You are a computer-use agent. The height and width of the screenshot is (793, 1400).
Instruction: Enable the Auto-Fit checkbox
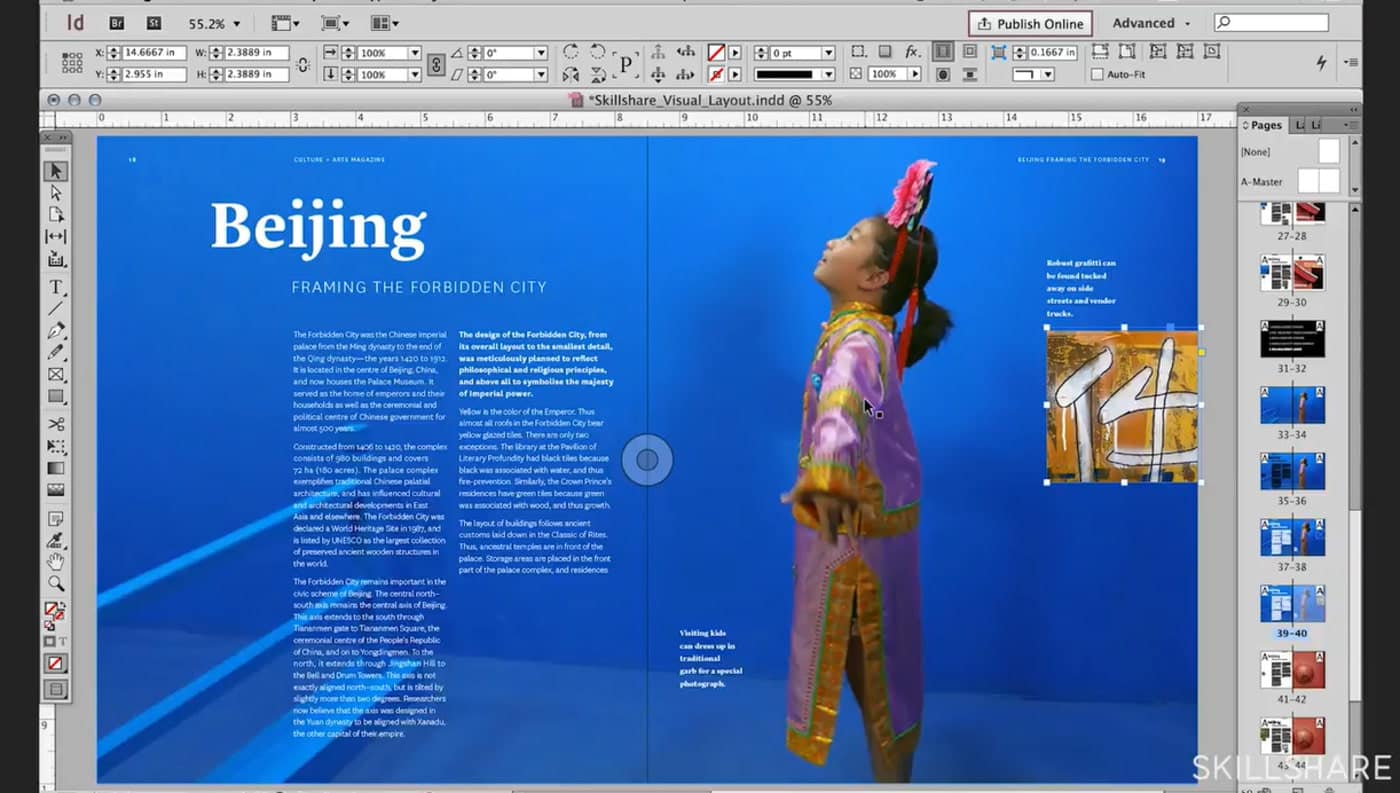coord(1096,72)
